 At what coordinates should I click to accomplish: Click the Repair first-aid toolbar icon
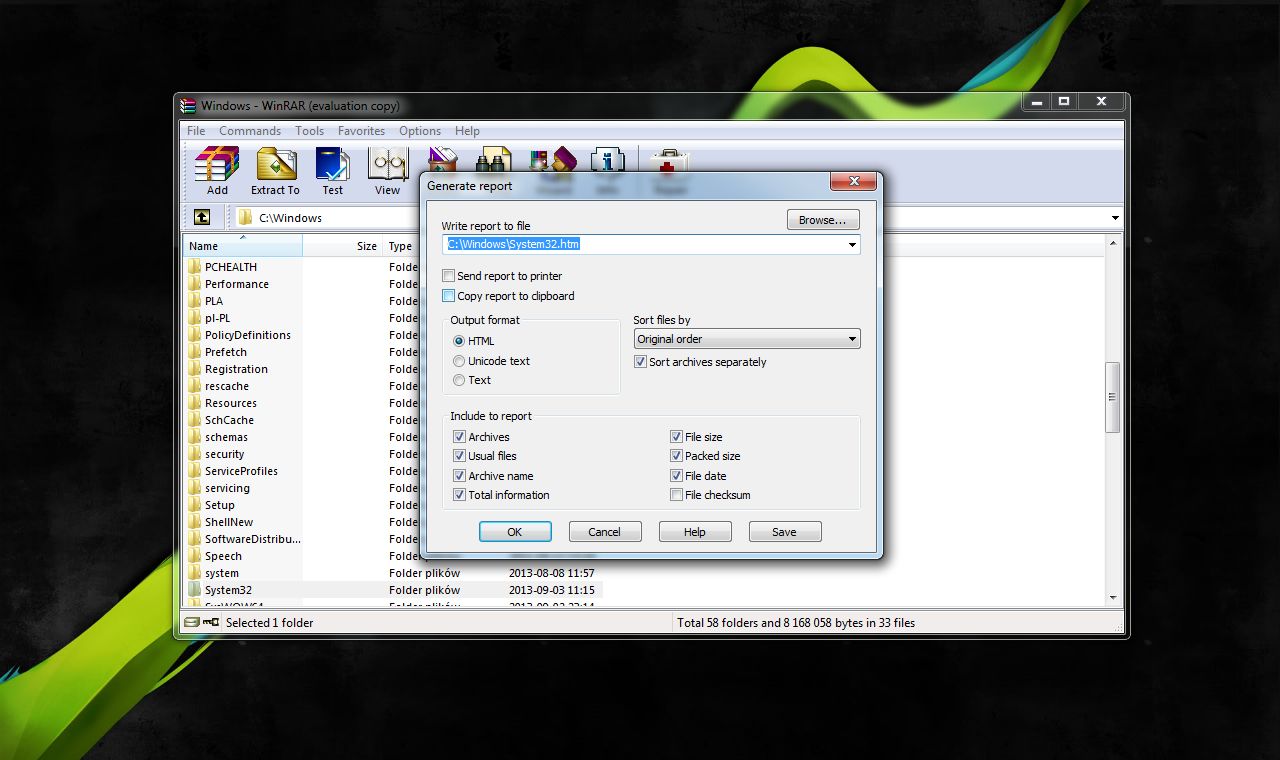point(669,160)
